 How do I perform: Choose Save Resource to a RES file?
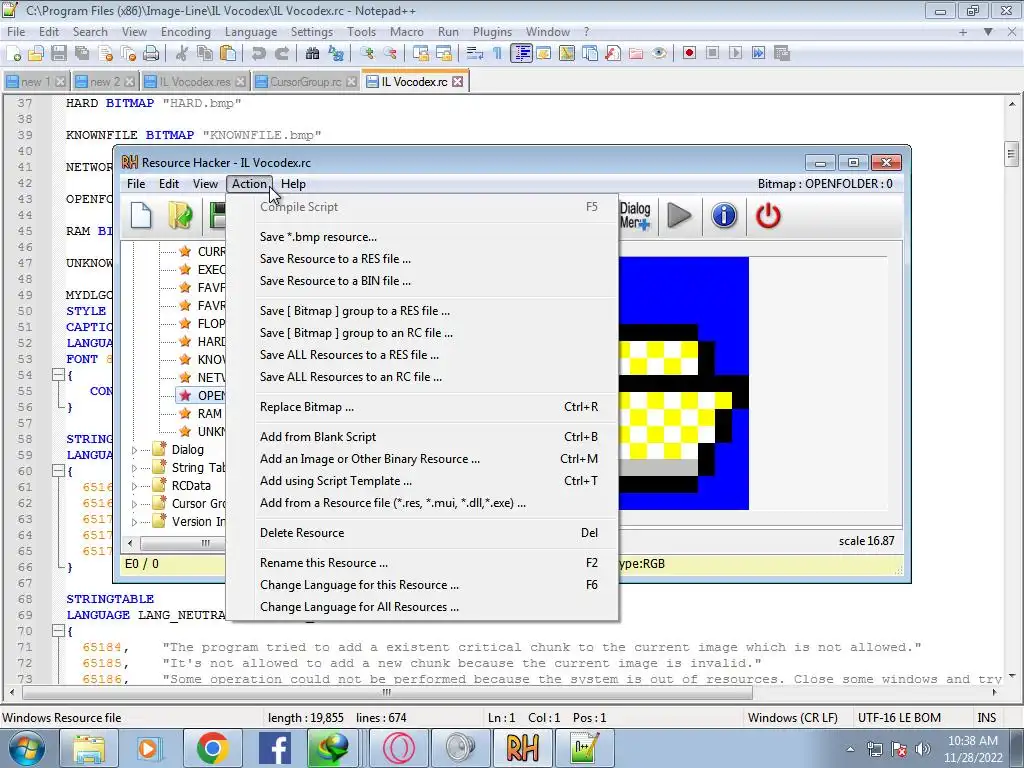(x=423, y=259)
